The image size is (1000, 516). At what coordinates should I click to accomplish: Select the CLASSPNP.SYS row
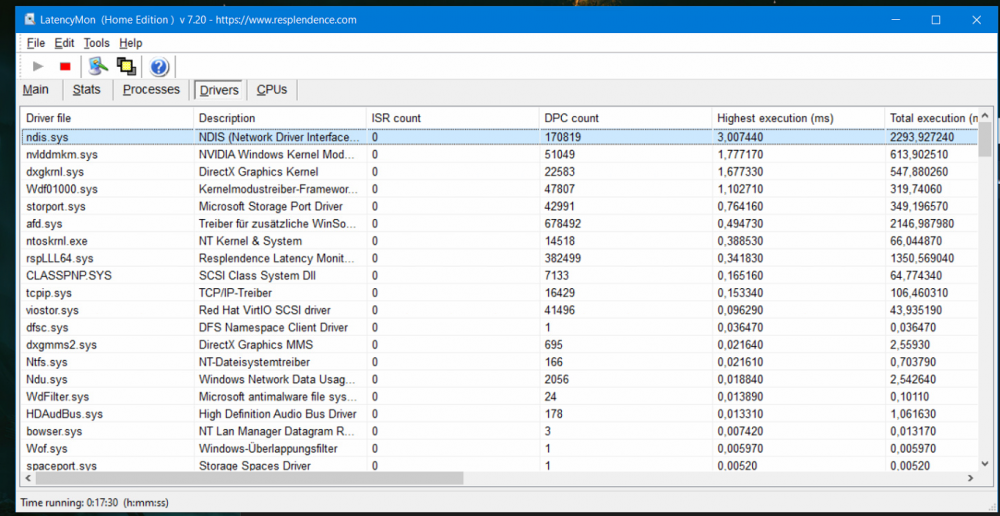pos(499,276)
